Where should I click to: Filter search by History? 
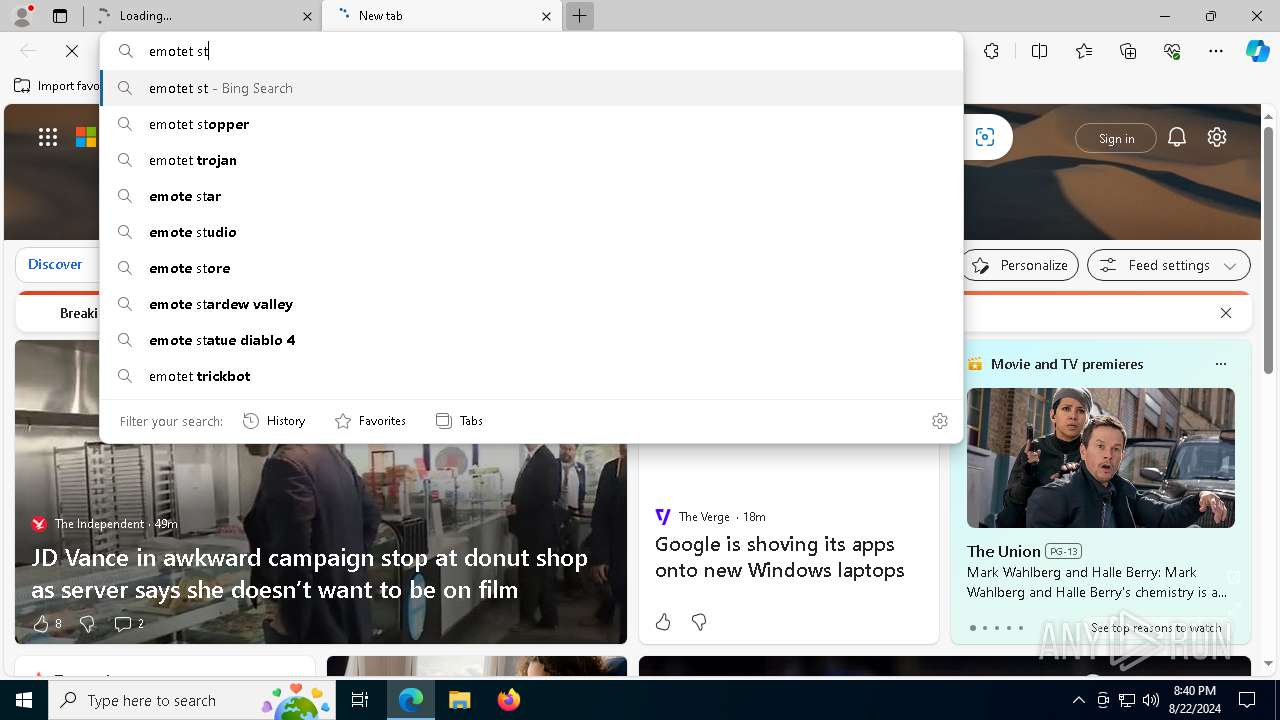(x=274, y=421)
